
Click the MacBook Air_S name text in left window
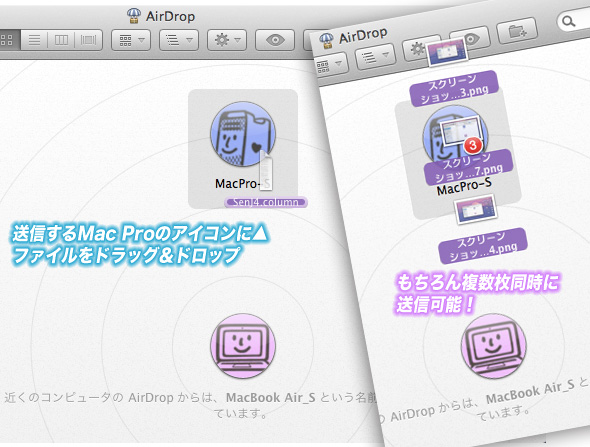[x=271, y=398]
